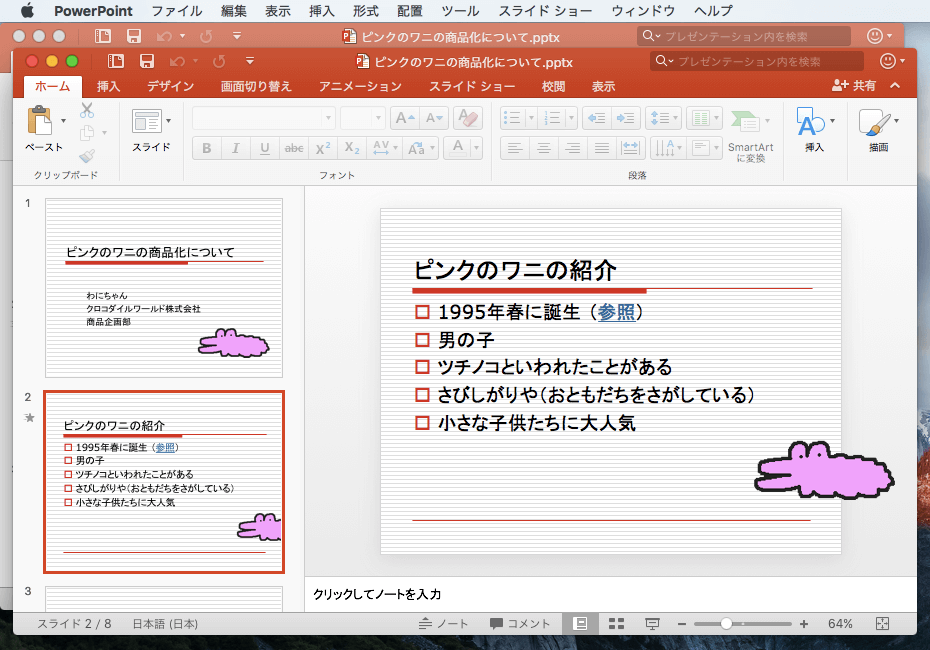Open the font size combo box
Image resolution: width=930 pixels, height=650 pixels.
(x=362, y=118)
